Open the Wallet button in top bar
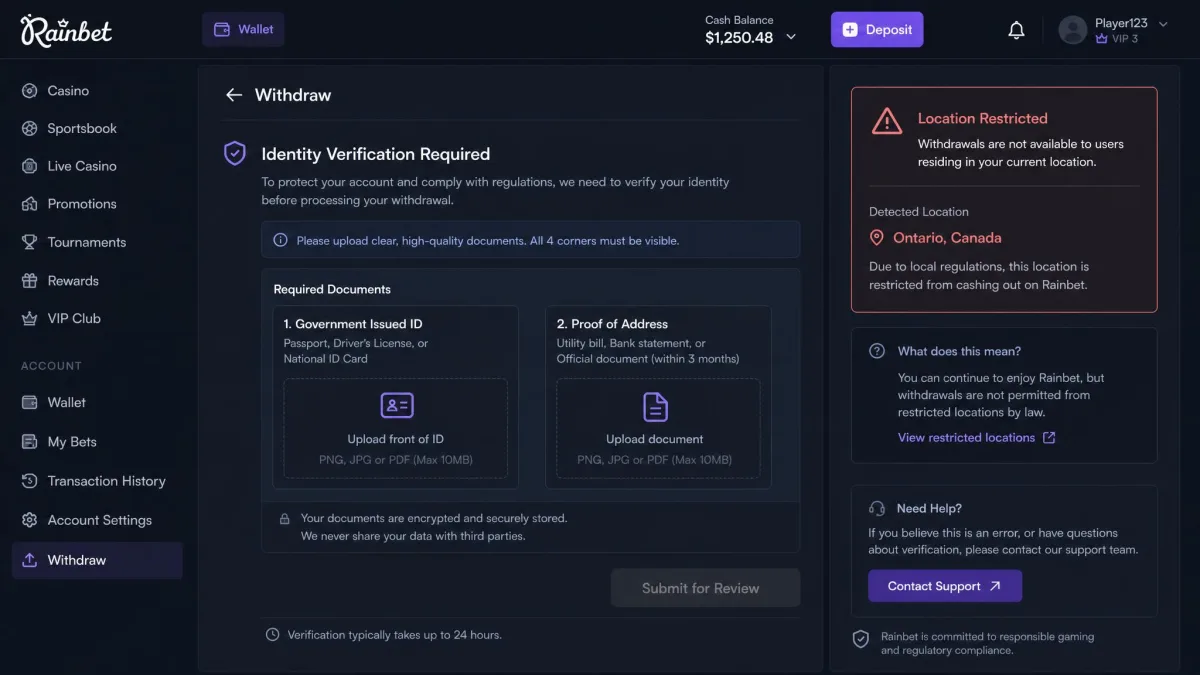1200x675 pixels. (x=243, y=29)
